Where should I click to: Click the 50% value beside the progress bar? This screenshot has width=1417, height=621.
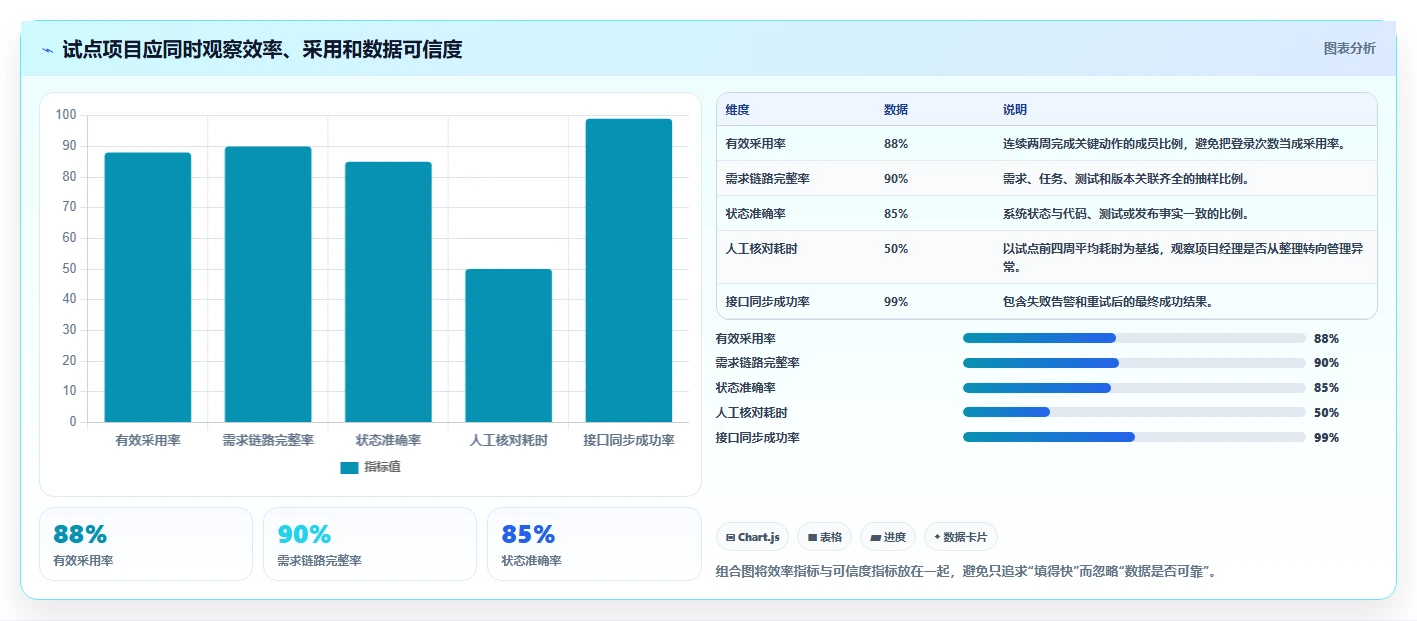pyautogui.click(x=1327, y=413)
